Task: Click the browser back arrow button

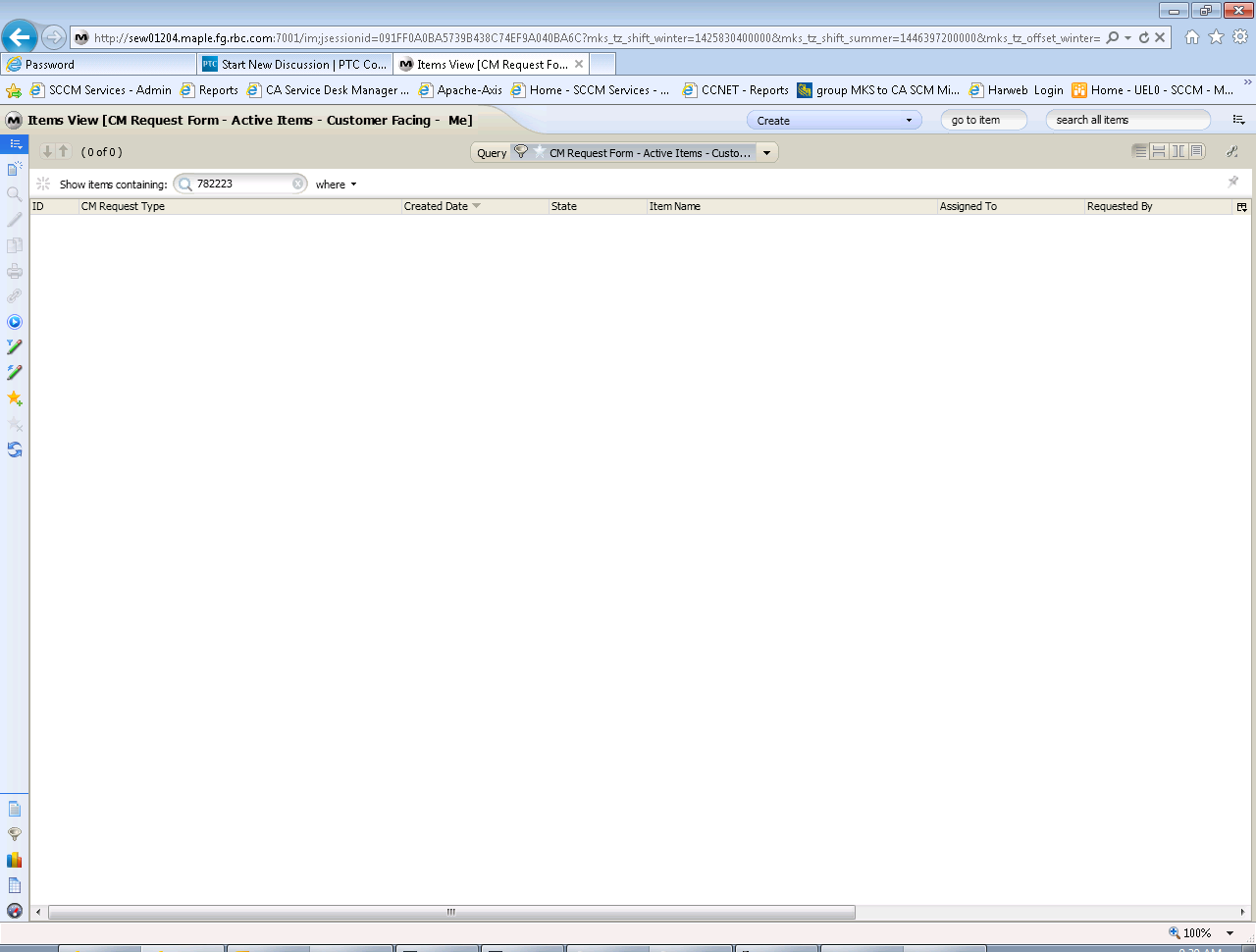Action: [x=19, y=37]
